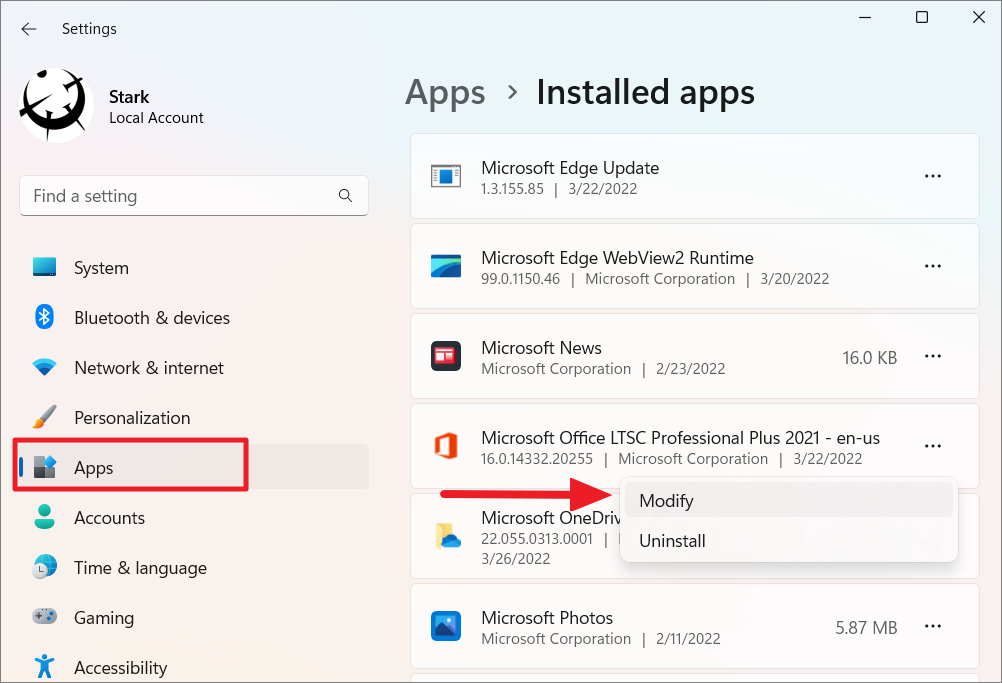Click the Microsoft Photos thumbnail icon
Viewport: 1002px width, 683px height.
pos(446,626)
